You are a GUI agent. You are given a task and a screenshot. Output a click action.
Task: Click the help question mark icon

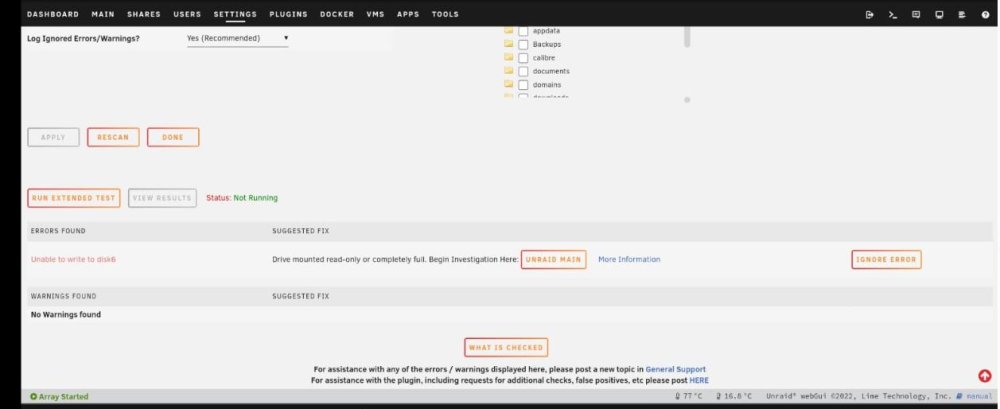coord(985,15)
